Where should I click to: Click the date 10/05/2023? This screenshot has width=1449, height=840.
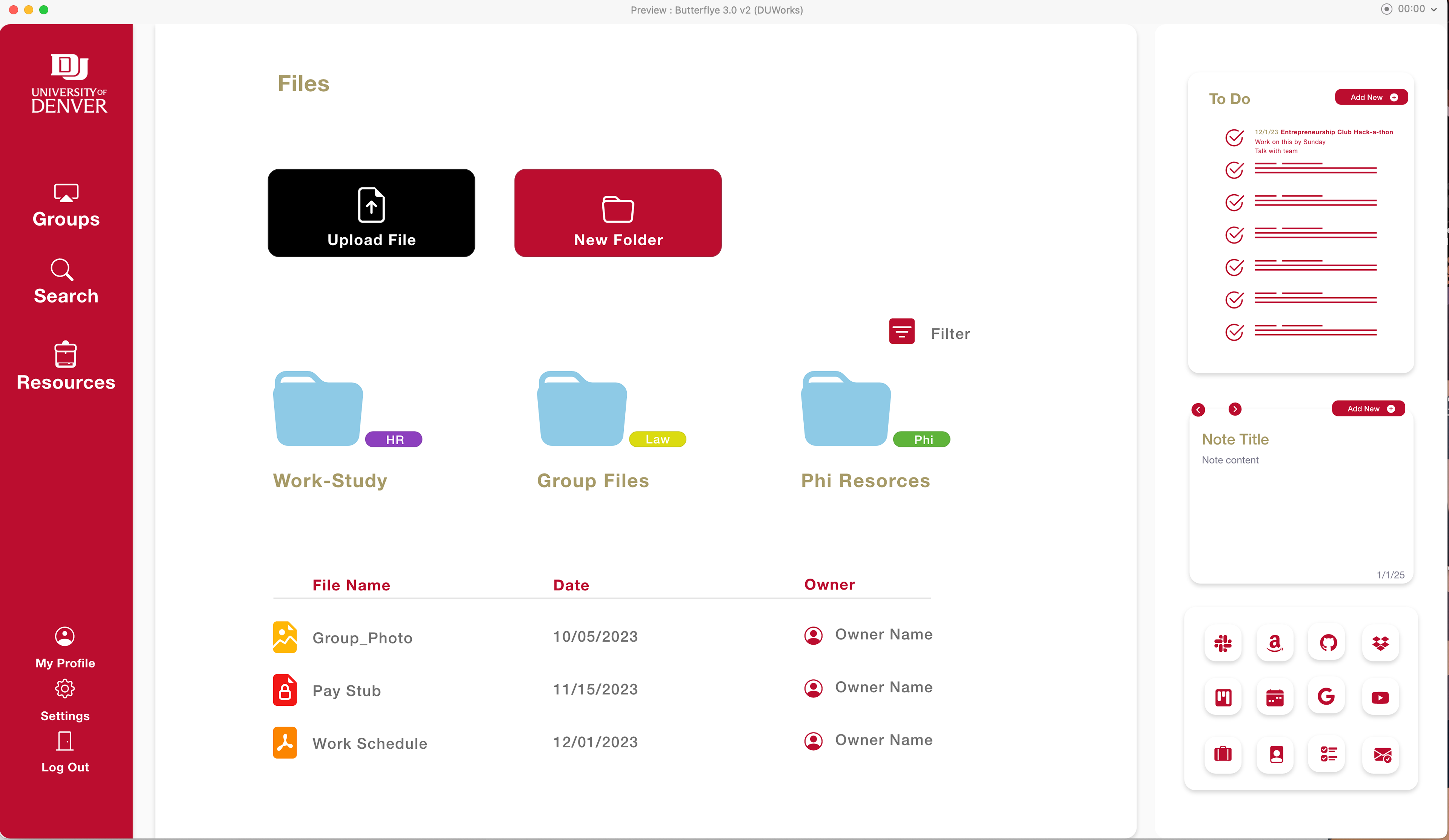pyautogui.click(x=595, y=636)
